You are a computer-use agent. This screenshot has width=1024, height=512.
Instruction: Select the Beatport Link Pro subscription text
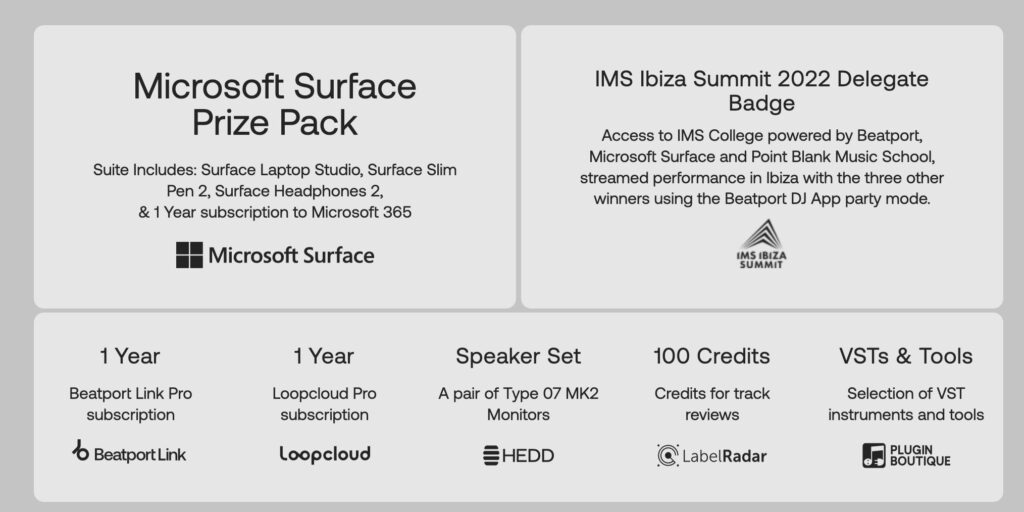[130, 404]
